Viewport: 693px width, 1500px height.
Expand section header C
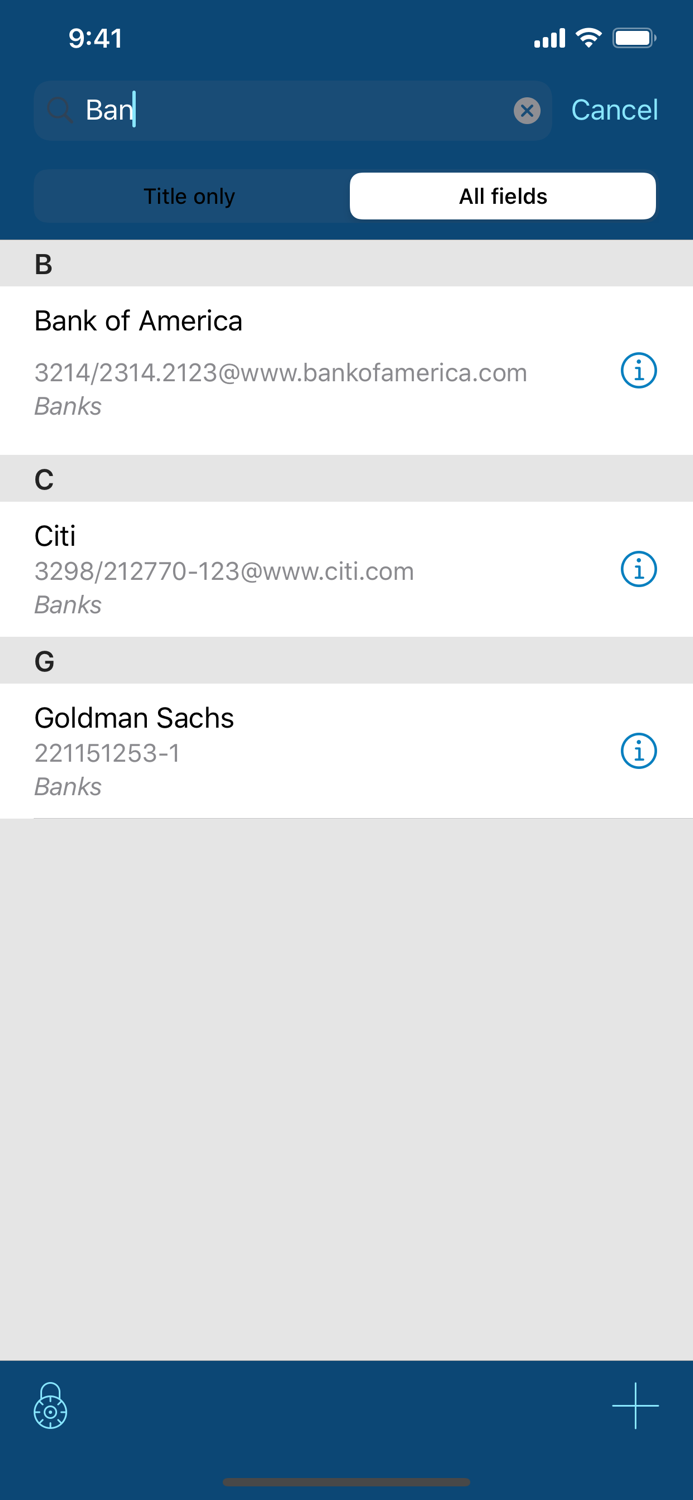tap(44, 479)
